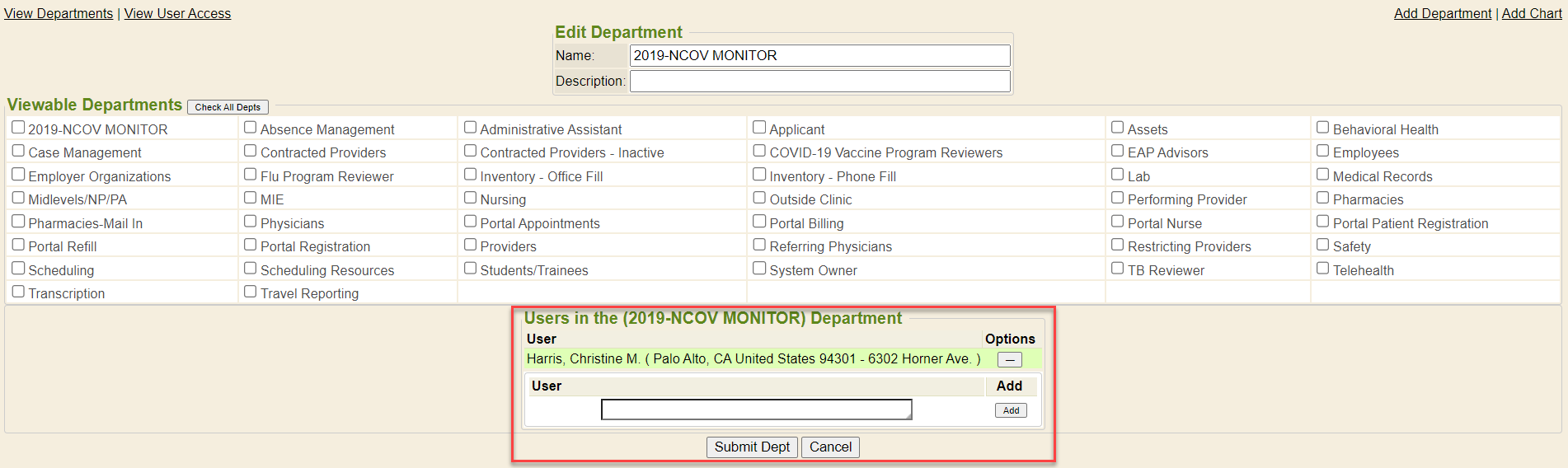Click Add Chart link
This screenshot has width=1568, height=468.
pos(1532,13)
